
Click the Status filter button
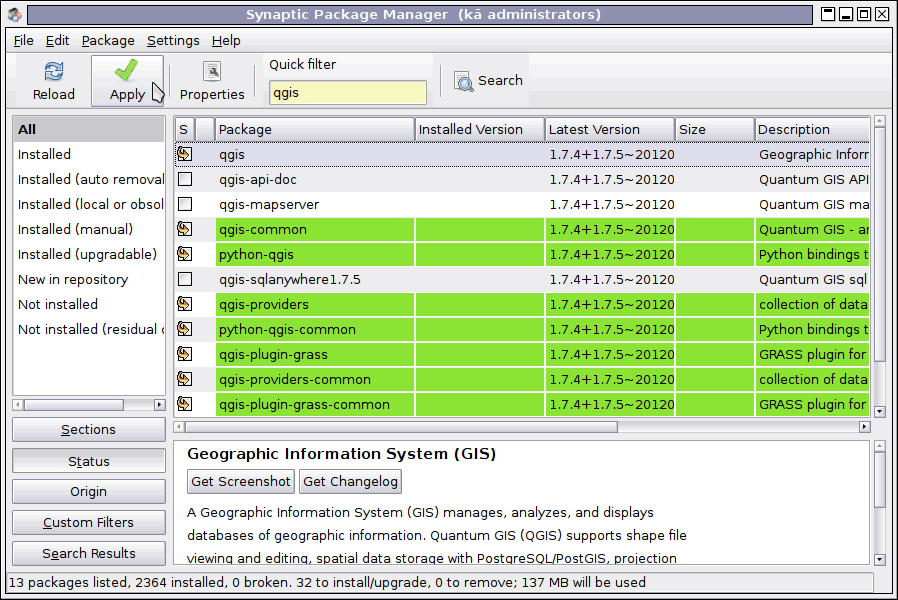pyautogui.click(x=89, y=461)
